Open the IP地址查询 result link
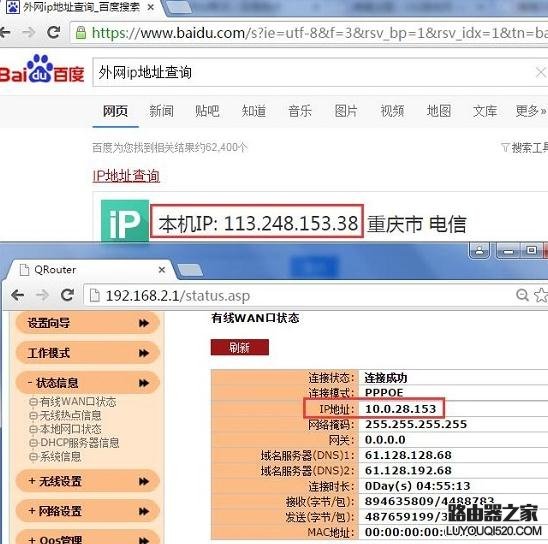 (x=126, y=176)
